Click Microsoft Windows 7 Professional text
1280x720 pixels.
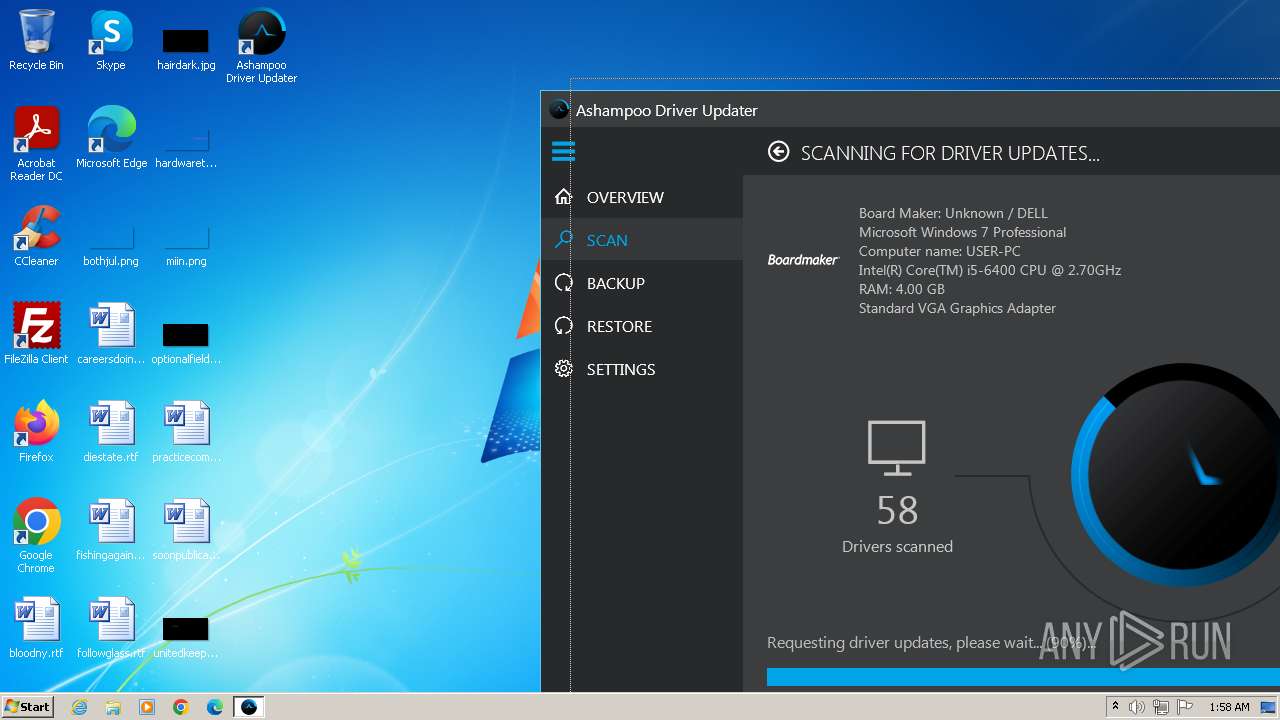coord(962,232)
